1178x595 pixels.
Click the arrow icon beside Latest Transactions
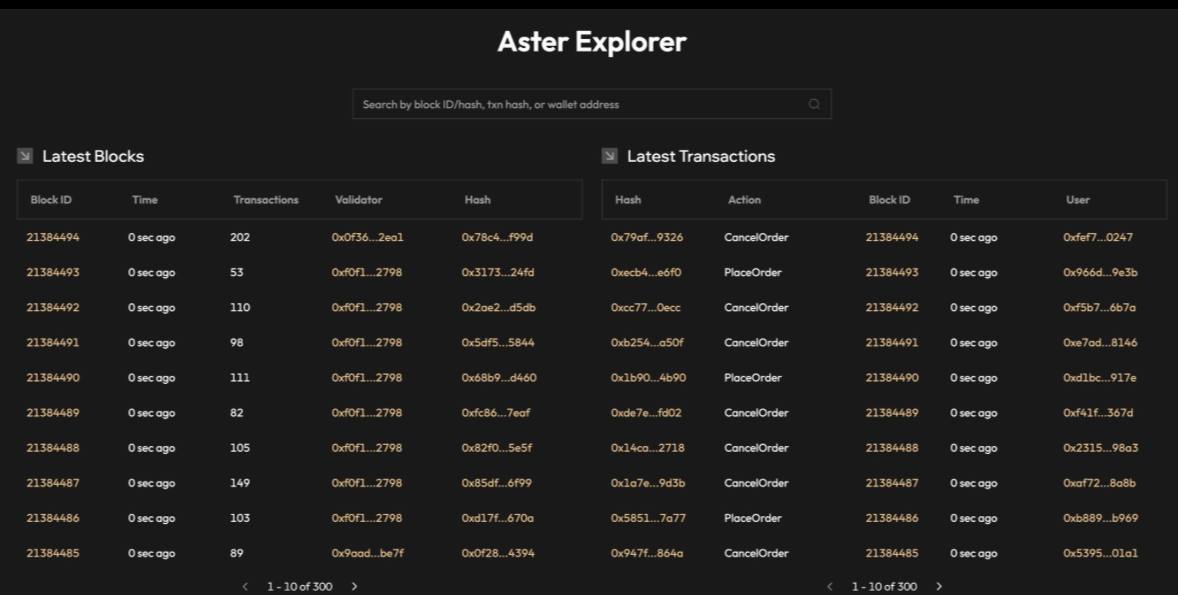click(609, 156)
